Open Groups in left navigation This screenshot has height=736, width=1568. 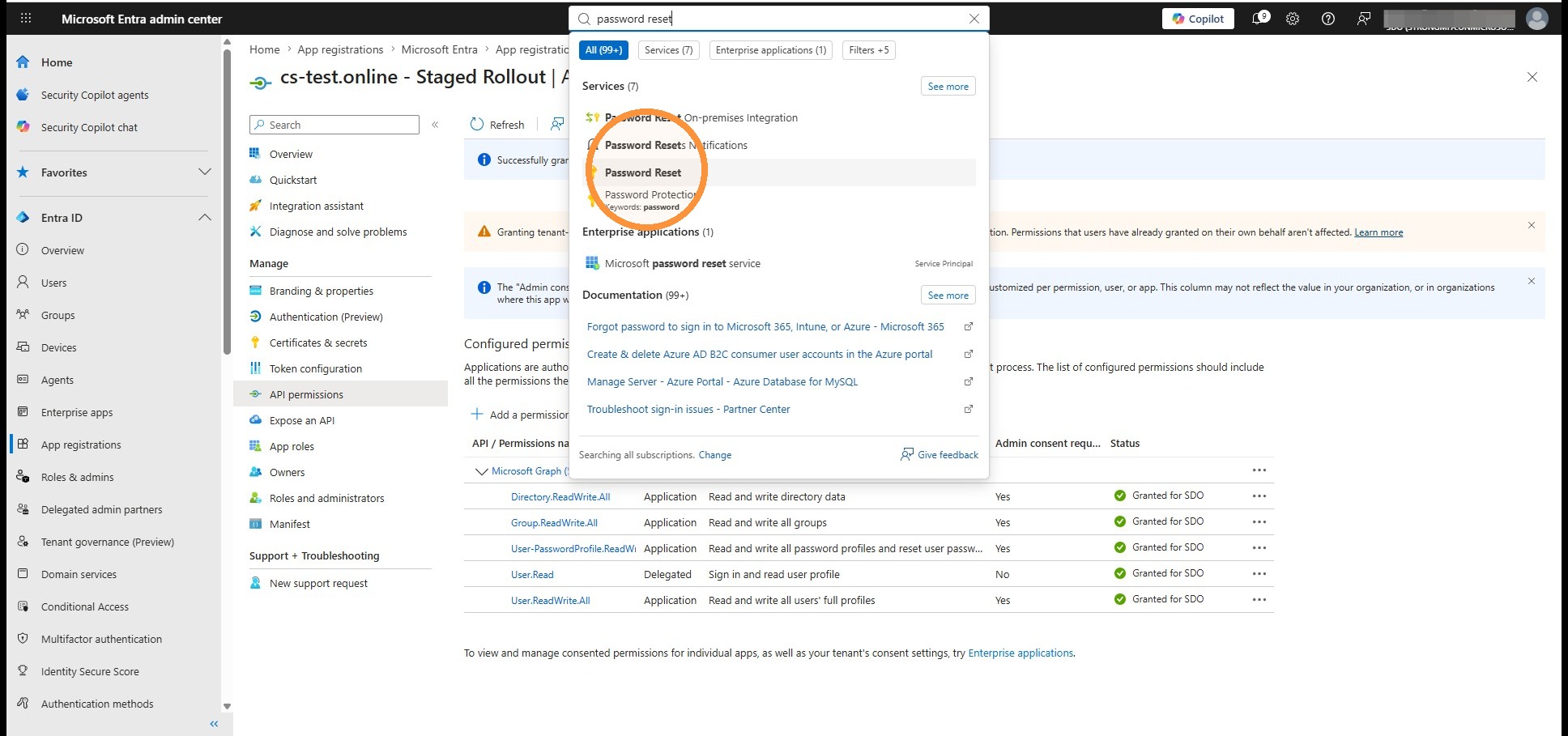(x=58, y=315)
